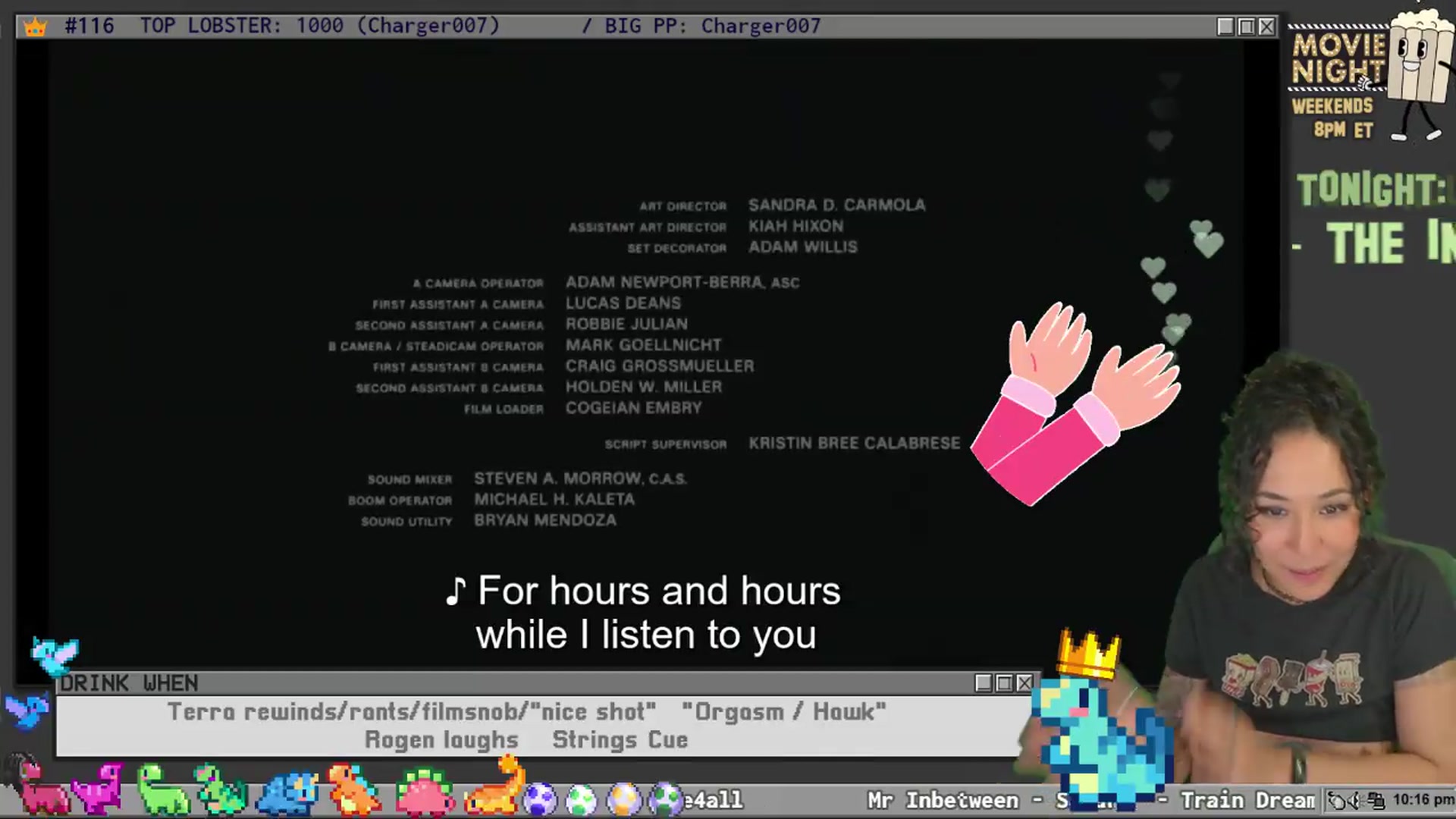Select the yellow-spotted egg
The image size is (1456, 819).
[x=624, y=799]
